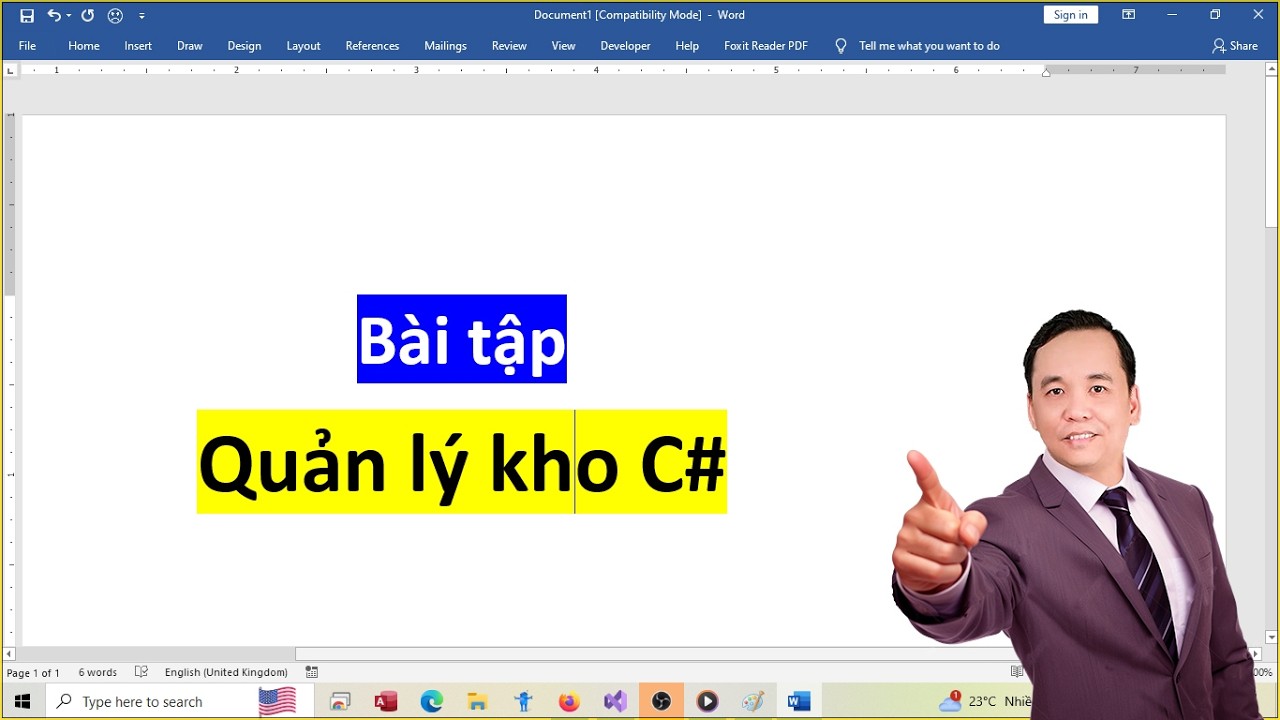Open Ribbon Display Options
The image size is (1280, 720).
1128,15
